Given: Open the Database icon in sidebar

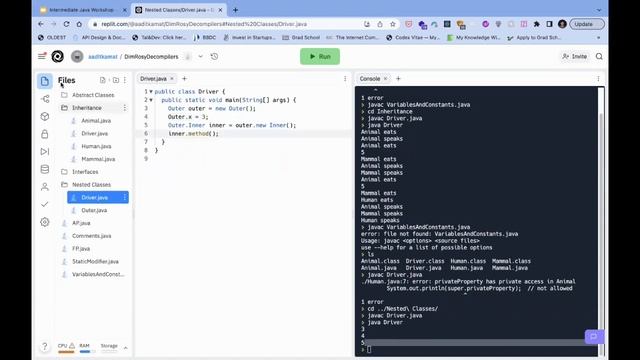Looking at the screenshot, I should [45, 169].
